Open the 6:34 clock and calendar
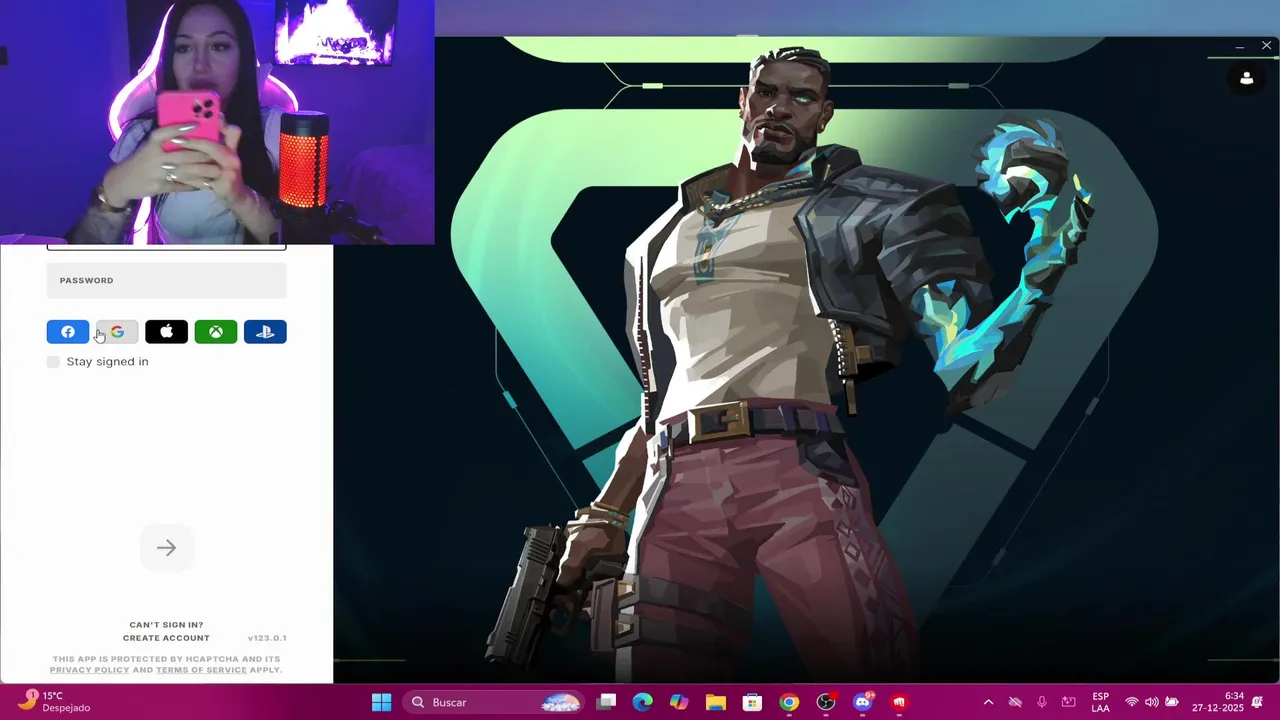 1217,702
